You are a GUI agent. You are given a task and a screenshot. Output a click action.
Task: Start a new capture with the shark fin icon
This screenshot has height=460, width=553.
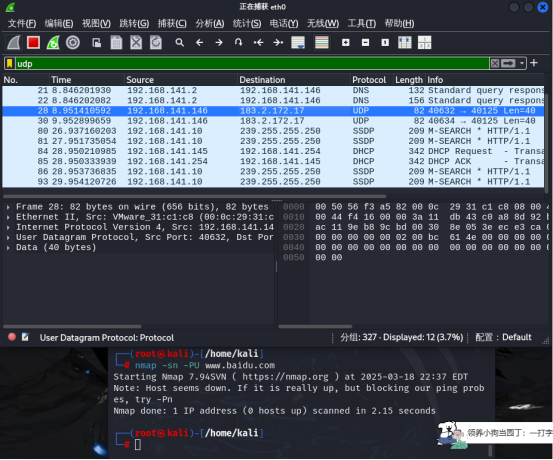(14, 43)
